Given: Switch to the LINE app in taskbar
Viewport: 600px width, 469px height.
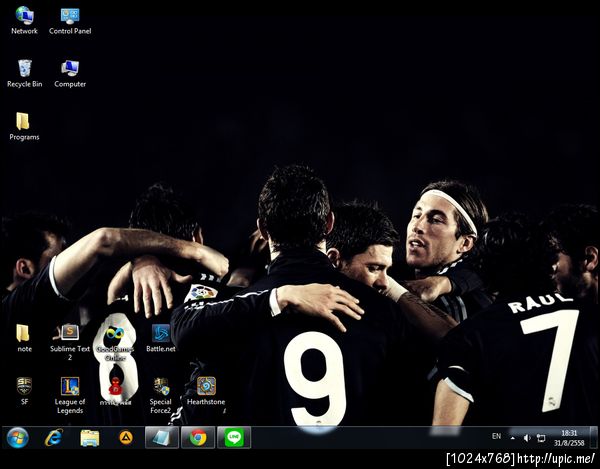Looking at the screenshot, I should pyautogui.click(x=234, y=438).
